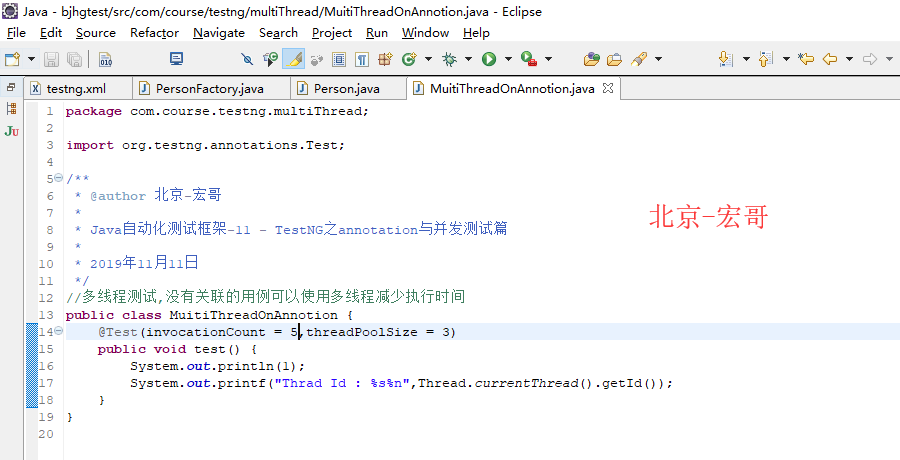Toggle Show Whitespace Characters pilcrow
The height and width of the screenshot is (460, 900).
pos(362,59)
